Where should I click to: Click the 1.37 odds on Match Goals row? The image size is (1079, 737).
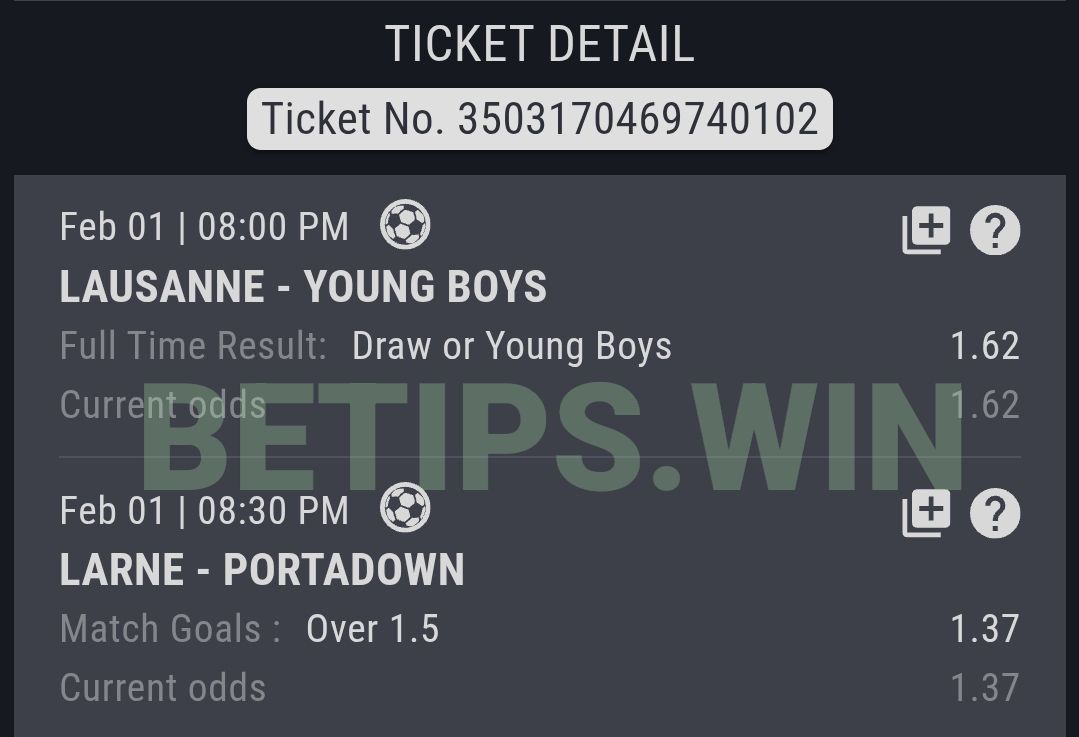pos(985,628)
